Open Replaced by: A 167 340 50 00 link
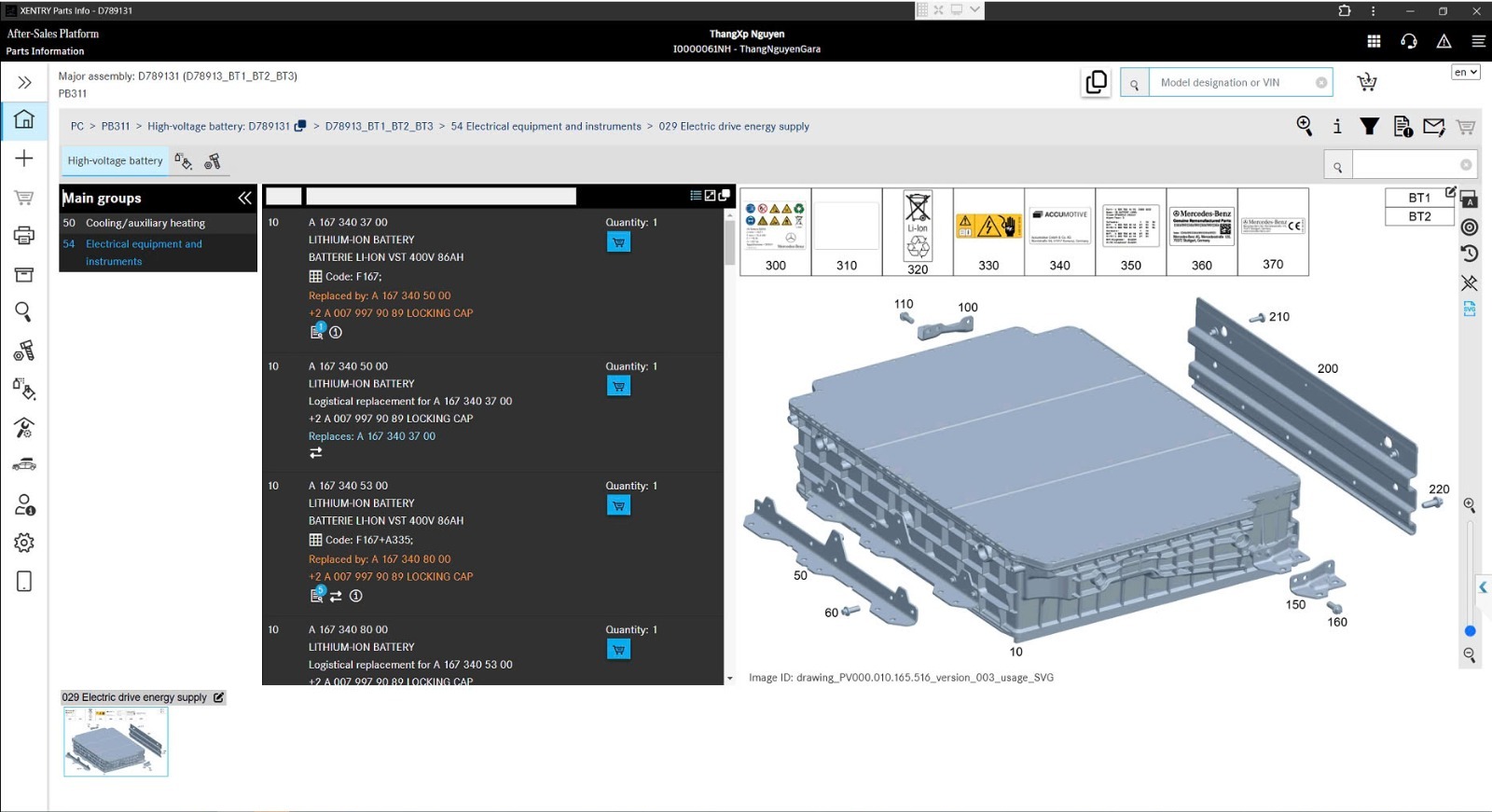The width and height of the screenshot is (1492, 812). pos(380,296)
